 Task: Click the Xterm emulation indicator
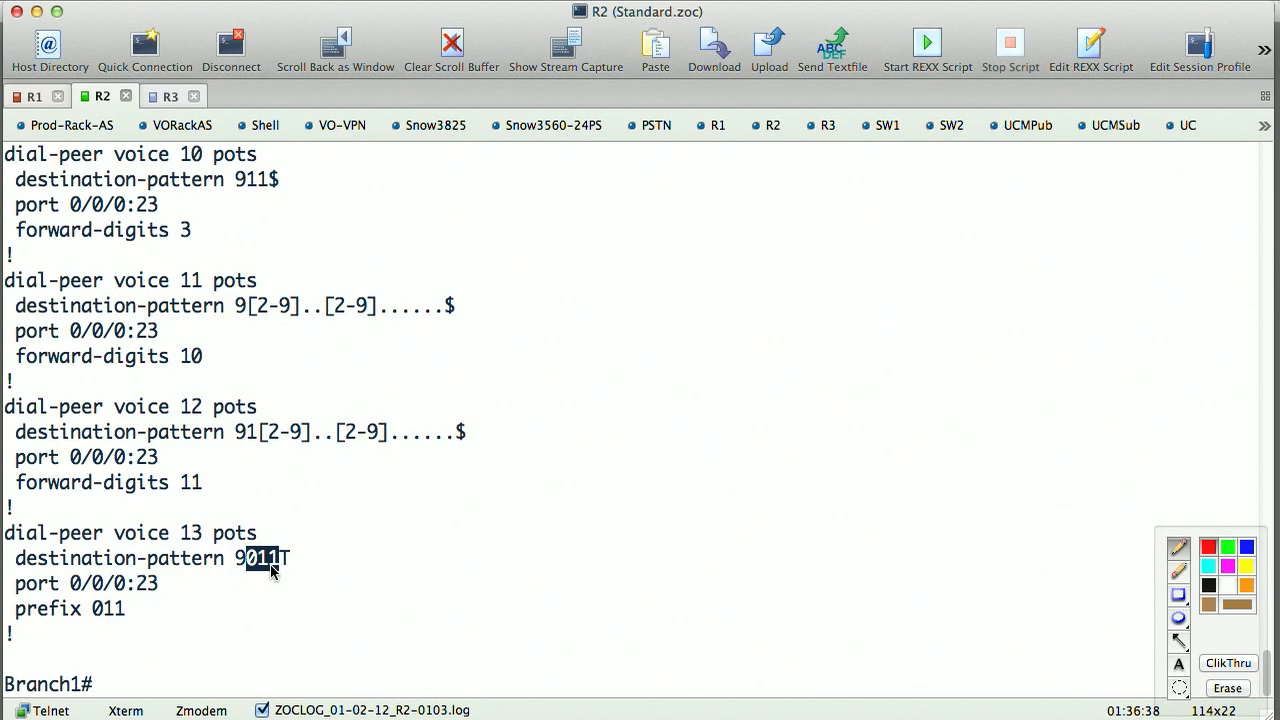[125, 711]
